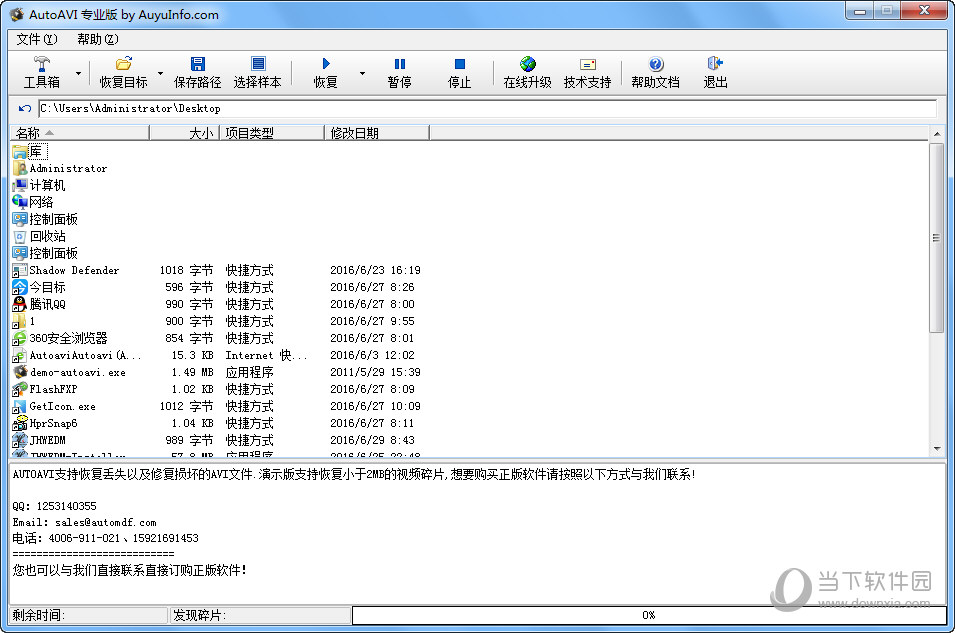Viewport: 955px width, 633px height.
Task: Select the shortcut named 1
Action: (x=24, y=321)
